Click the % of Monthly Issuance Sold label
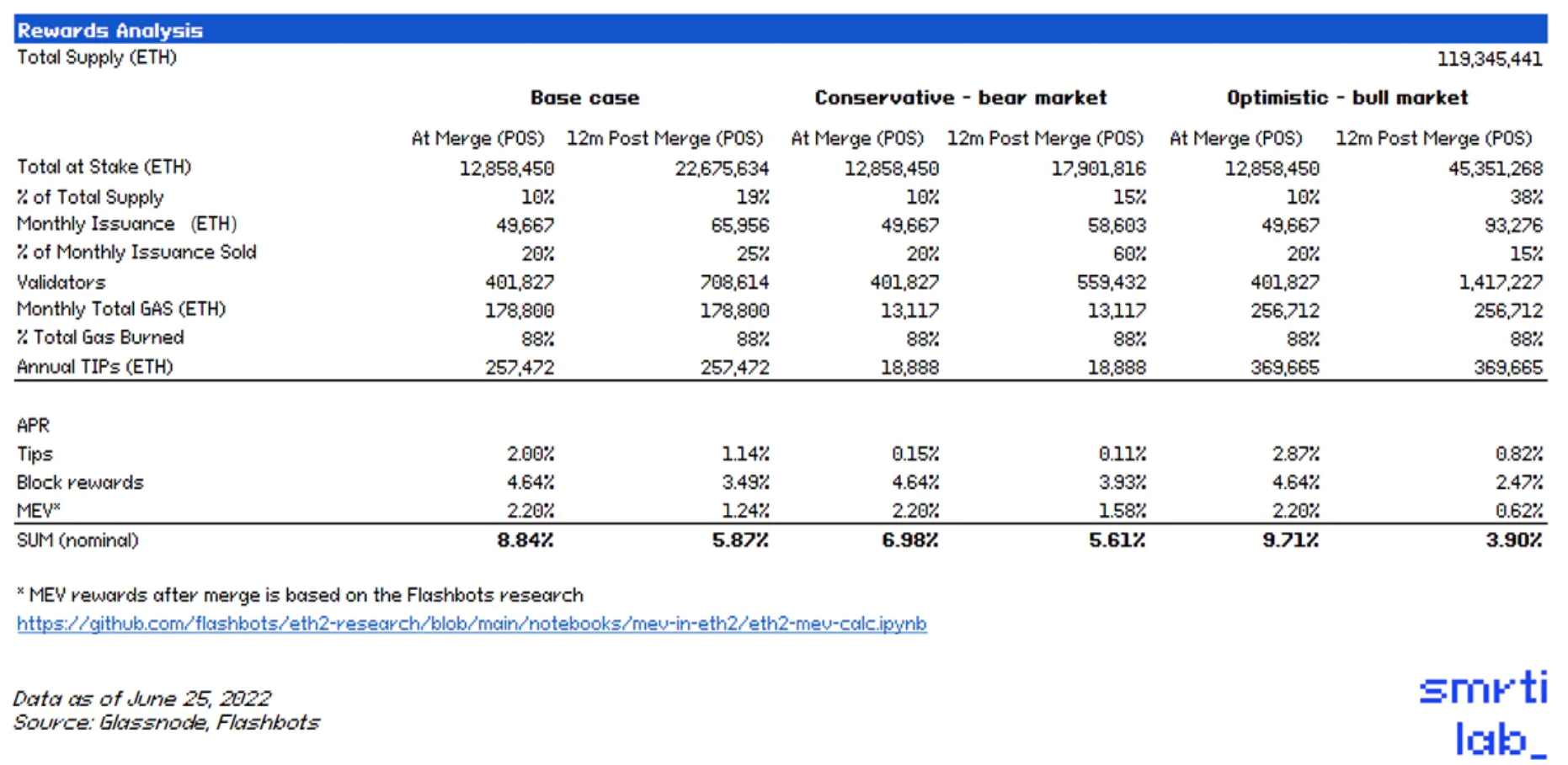 pyautogui.click(x=136, y=252)
